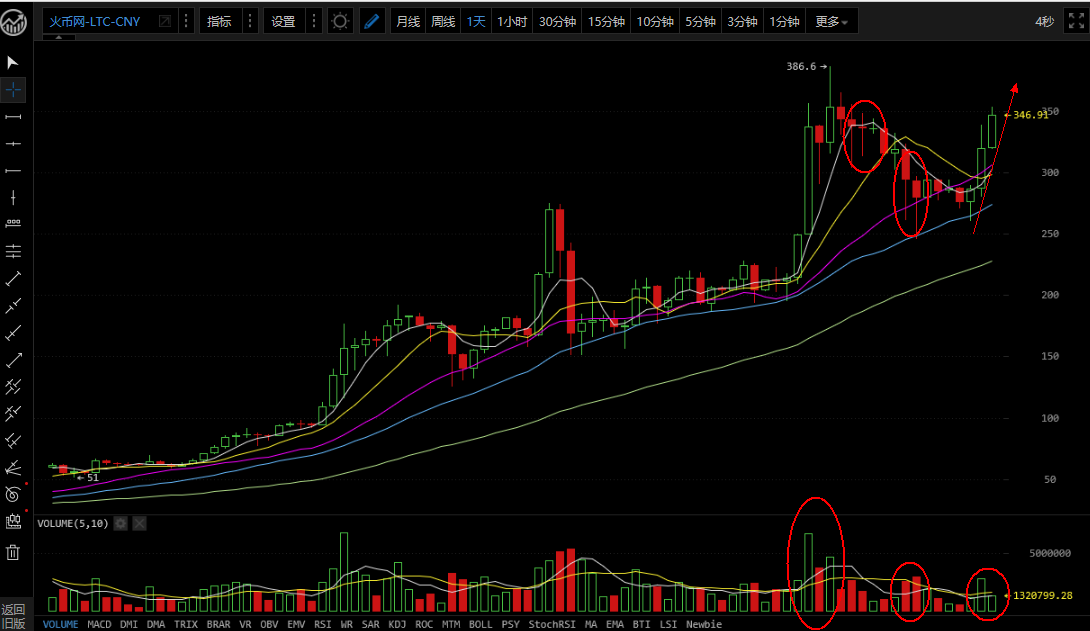Viewport: 1090px width, 631px height.
Task: Switch to the EMV indicator
Action: click(x=296, y=624)
